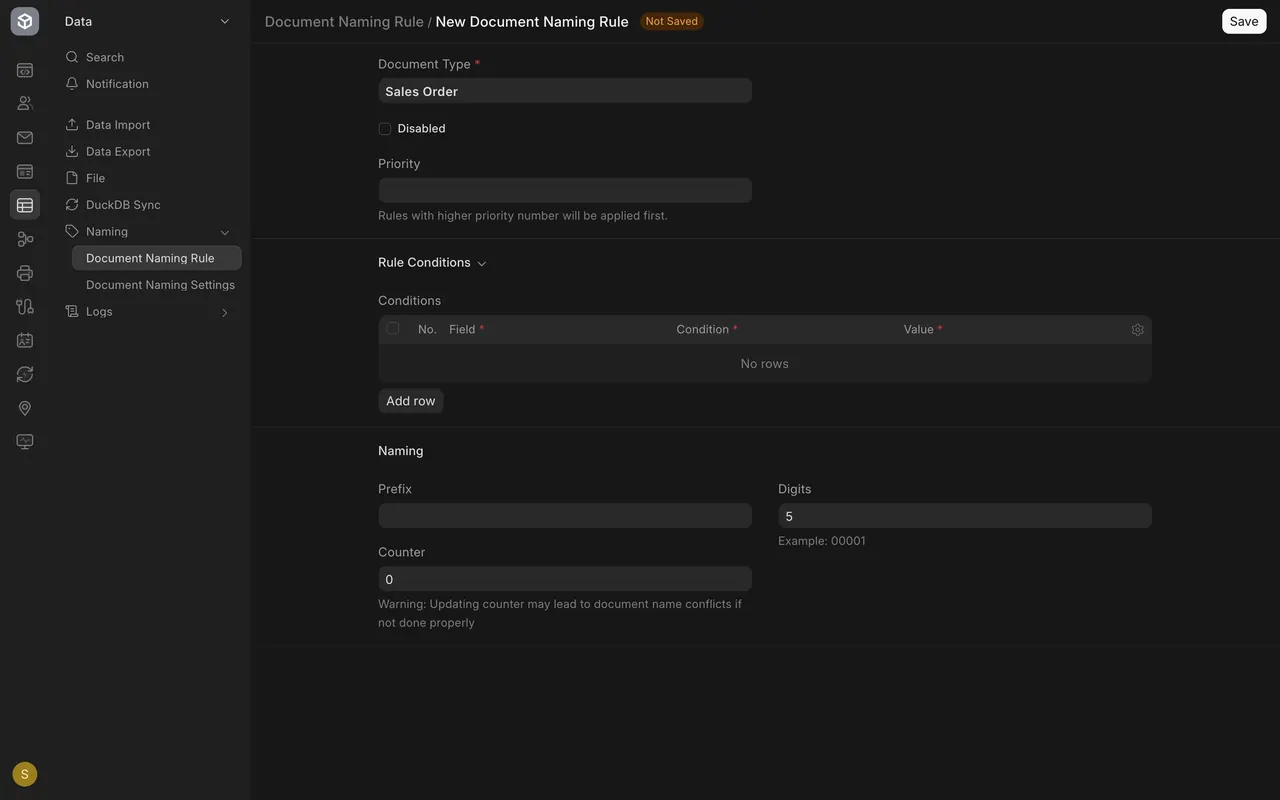Click the S user avatar
The image size is (1280, 800).
click(25, 774)
